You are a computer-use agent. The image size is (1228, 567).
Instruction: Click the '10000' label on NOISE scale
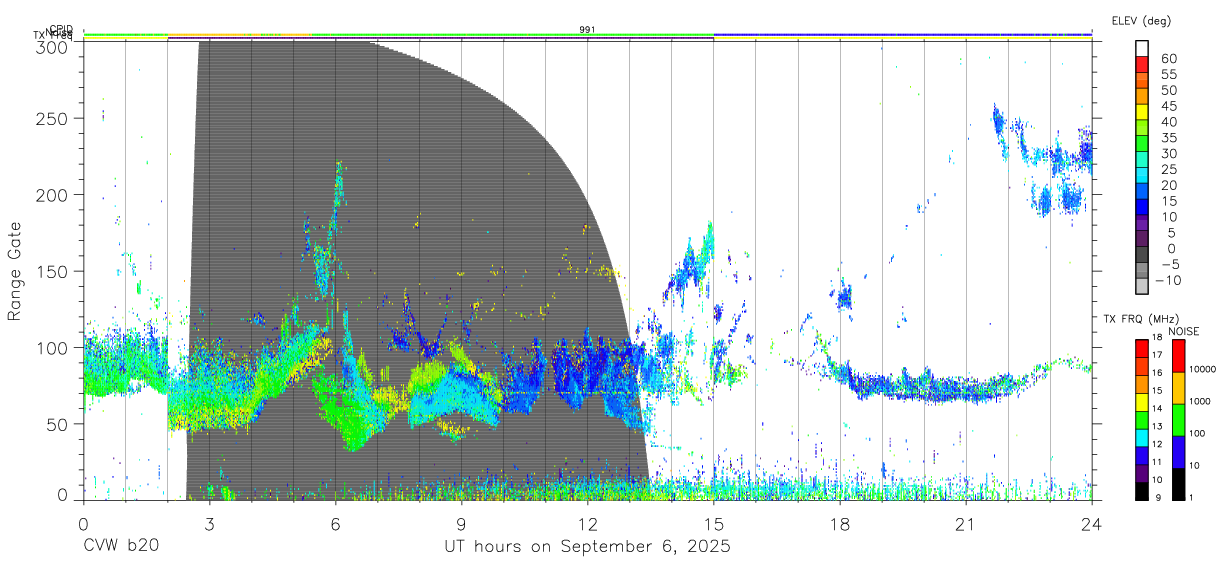point(1203,369)
